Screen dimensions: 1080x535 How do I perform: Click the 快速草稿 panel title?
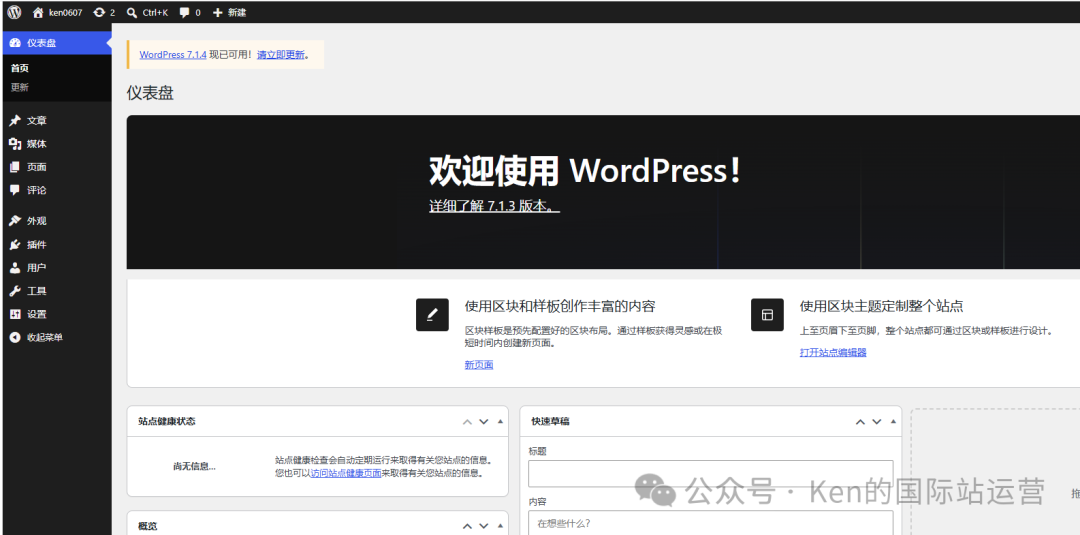pyautogui.click(x=550, y=421)
